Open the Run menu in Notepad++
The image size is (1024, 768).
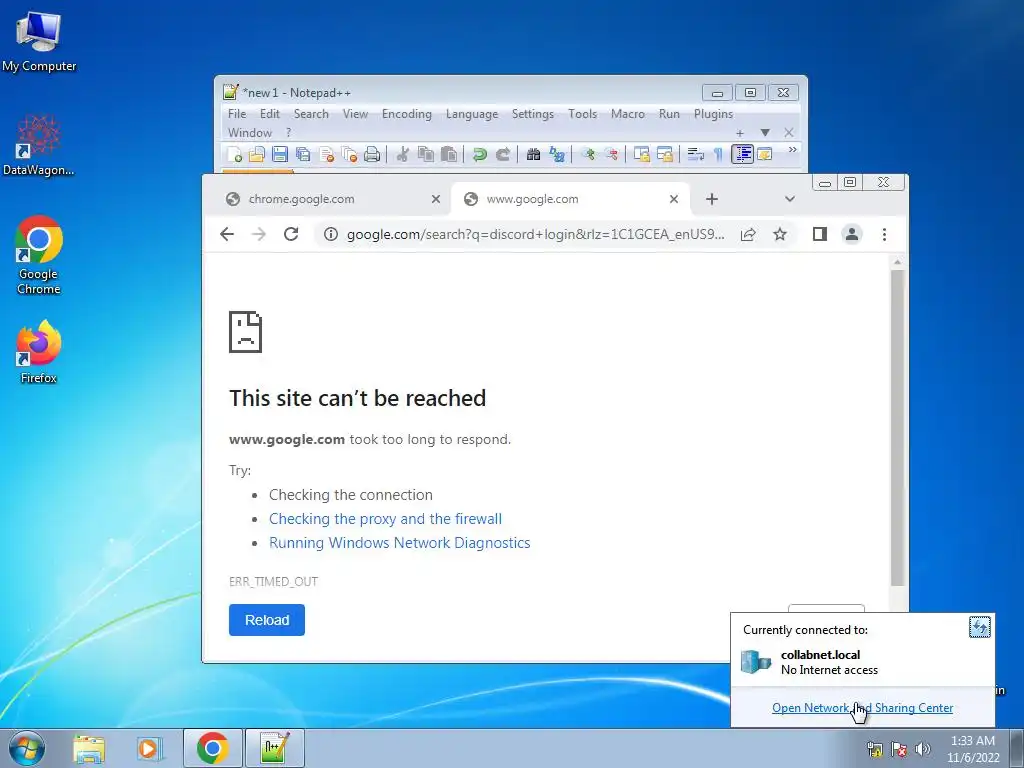pos(669,114)
